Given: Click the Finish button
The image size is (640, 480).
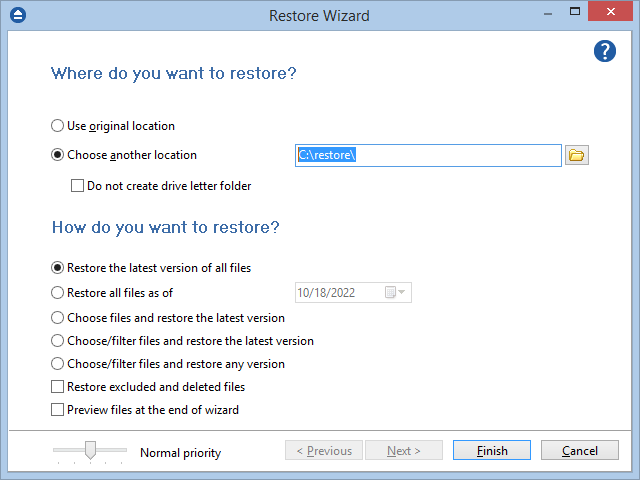Looking at the screenshot, I should (492, 451).
